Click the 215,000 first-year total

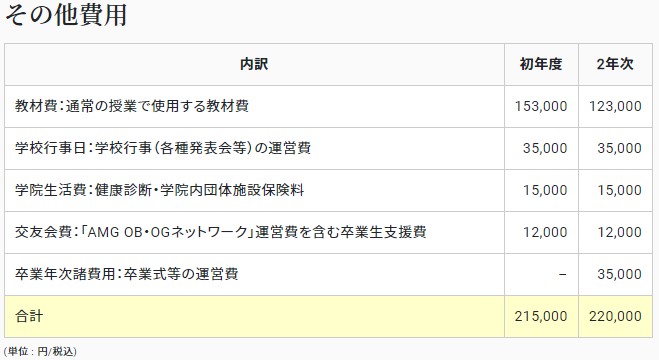[x=541, y=316]
